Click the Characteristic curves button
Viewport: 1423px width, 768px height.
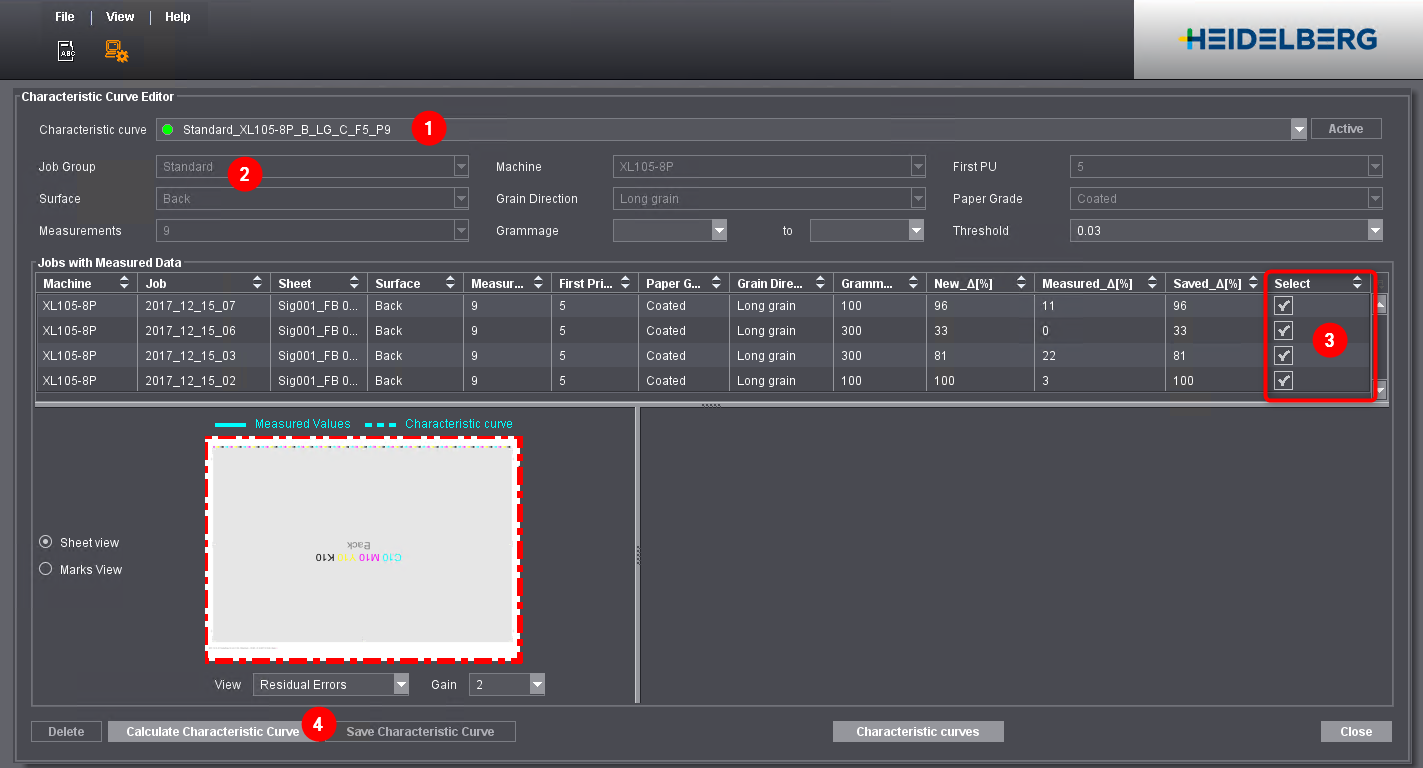tap(918, 731)
